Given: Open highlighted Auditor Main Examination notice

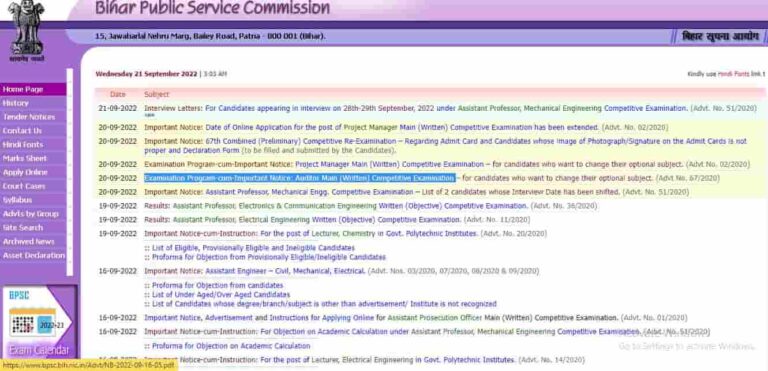Looking at the screenshot, I should pyautogui.click(x=300, y=178).
